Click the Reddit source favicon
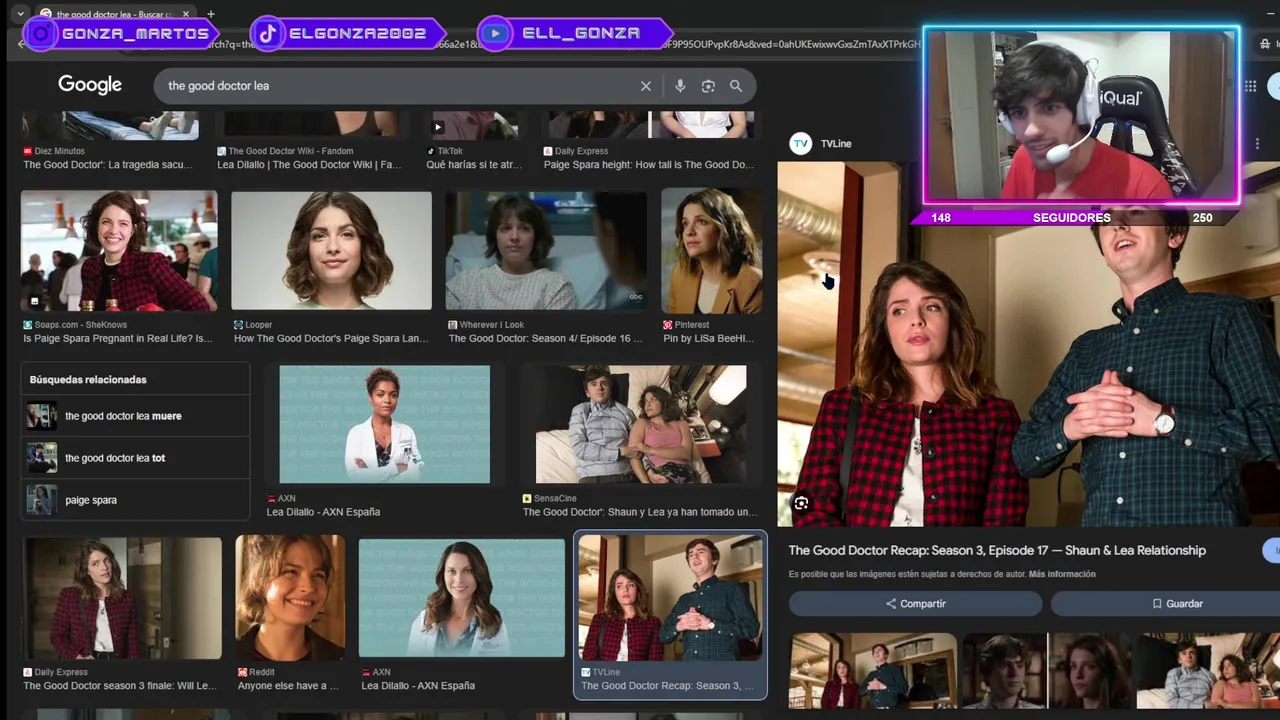The height and width of the screenshot is (720, 1280). point(242,672)
